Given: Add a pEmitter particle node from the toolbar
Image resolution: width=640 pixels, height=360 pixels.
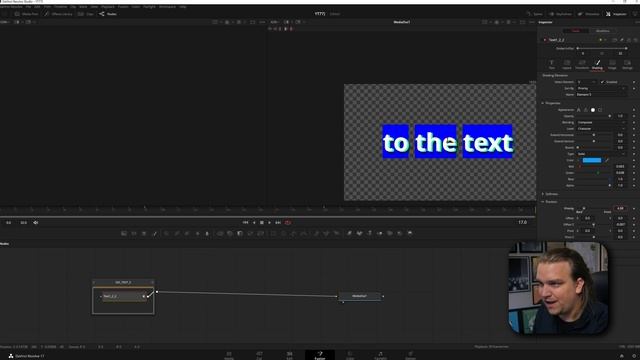Looking at the screenshot, I should click(316, 233).
